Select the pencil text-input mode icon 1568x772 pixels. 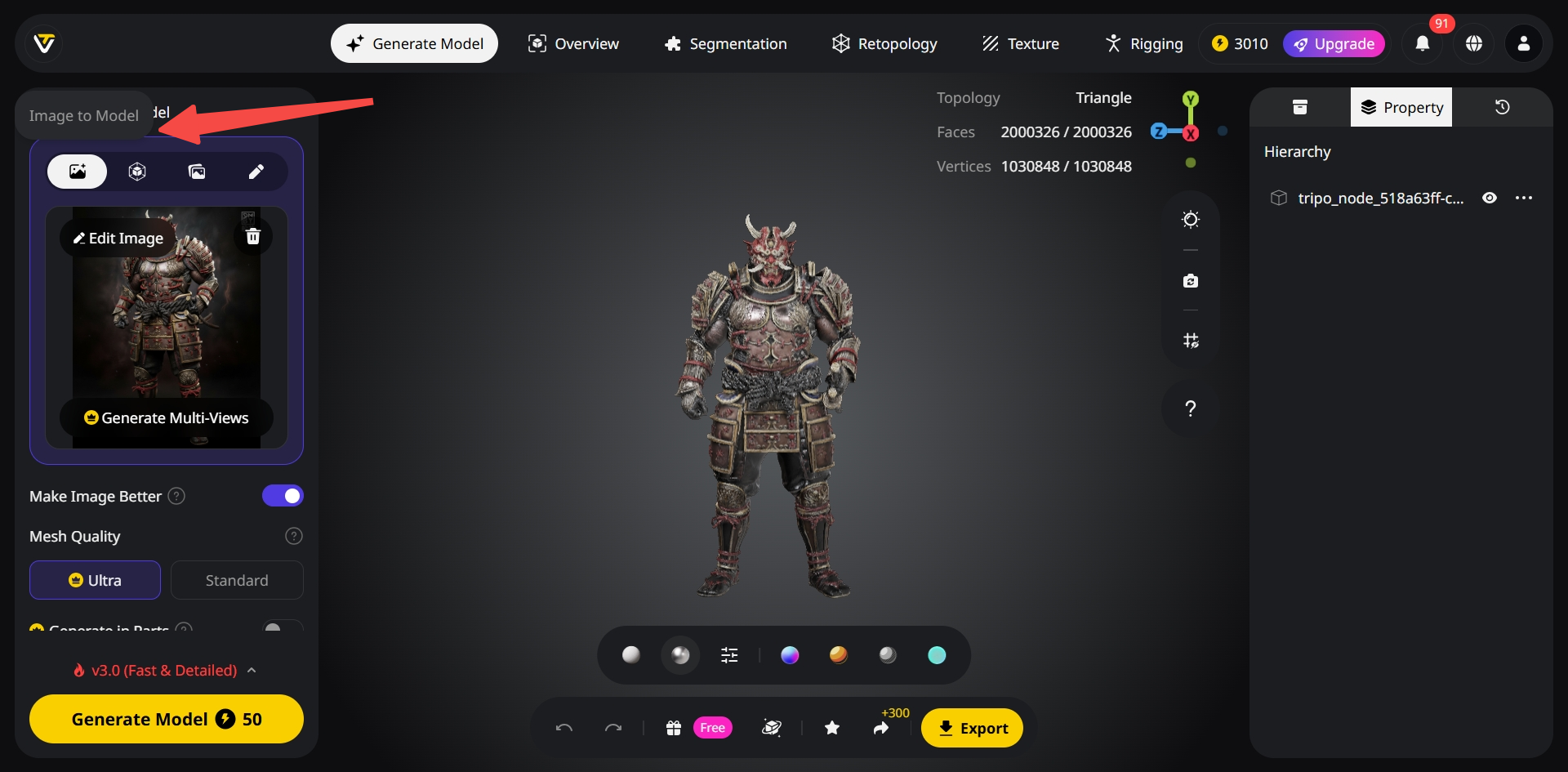click(x=256, y=172)
